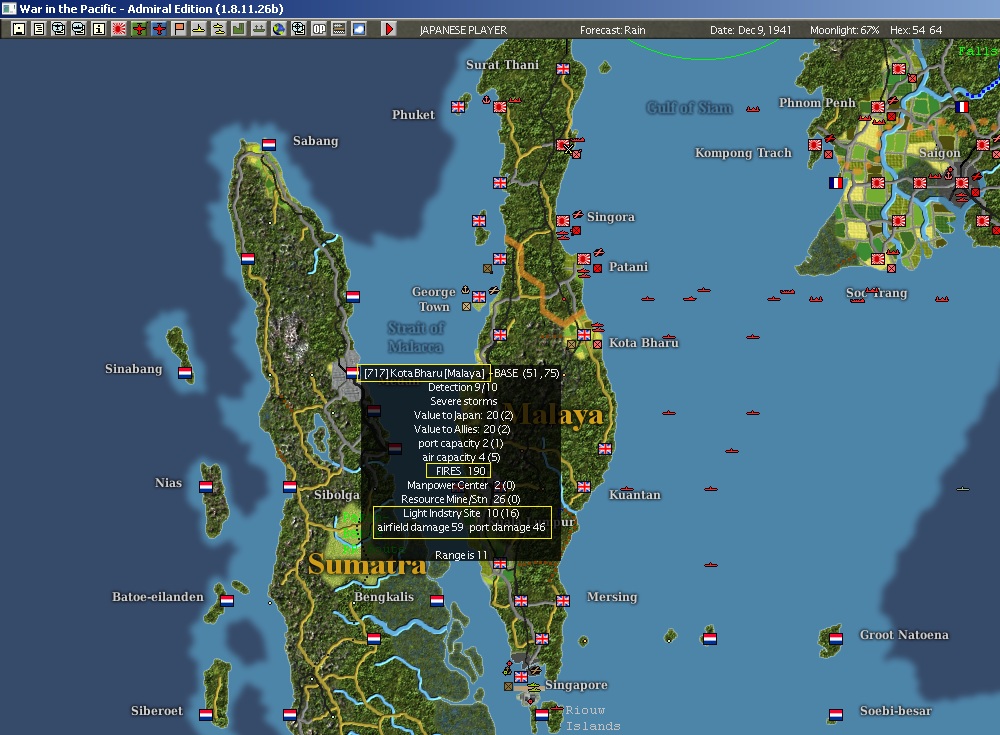The height and width of the screenshot is (735, 1000).
Task: Select the Japanese flag at Kompong Trach
Action: (815, 145)
